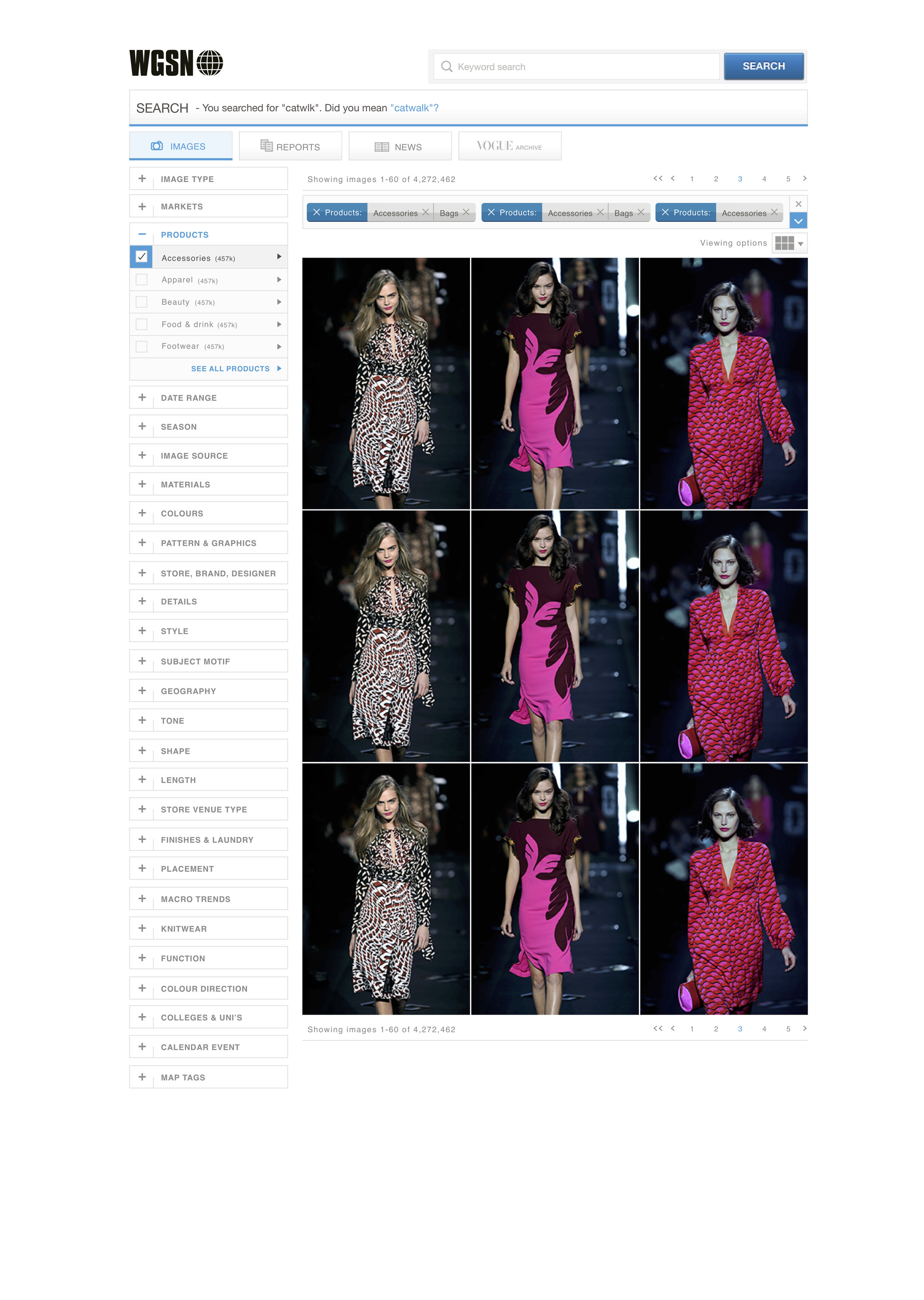This screenshot has width=924, height=1300.
Task: Click plus icon beside Colours
Action: click(x=142, y=513)
